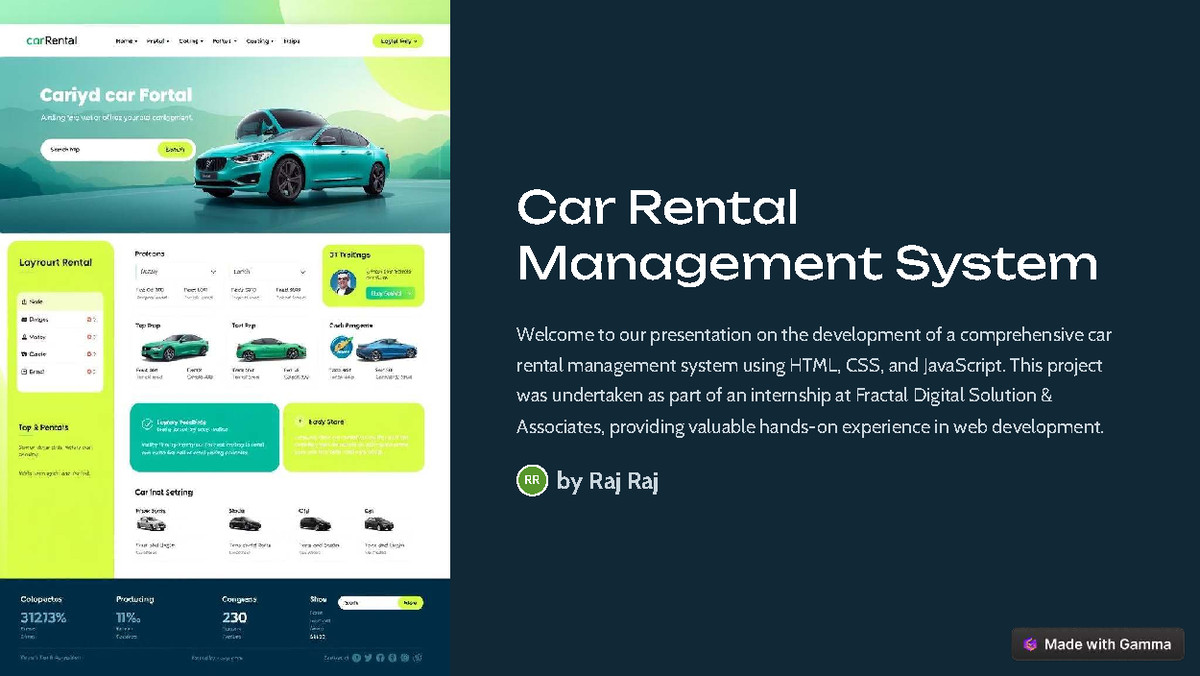Click the blue car thumbnail in the third card
Image resolution: width=1200 pixels, height=676 pixels.
tap(385, 348)
